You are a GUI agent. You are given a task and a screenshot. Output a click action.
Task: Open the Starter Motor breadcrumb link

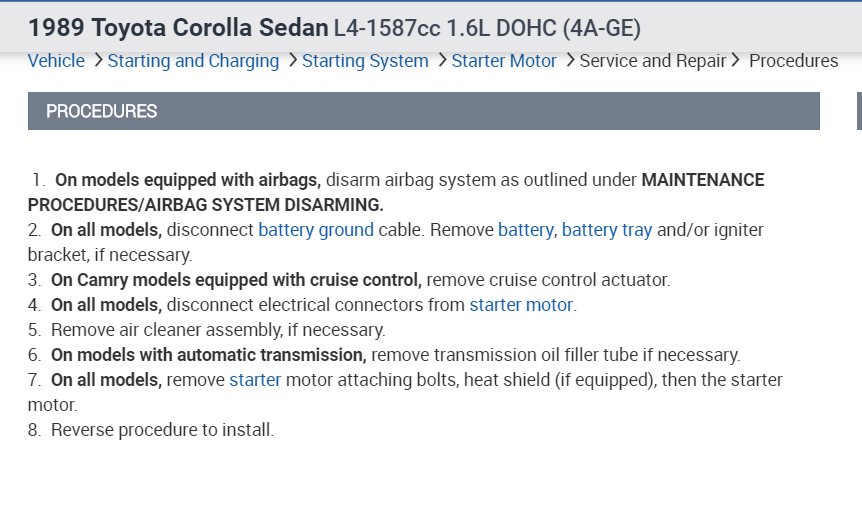pyautogui.click(x=504, y=61)
